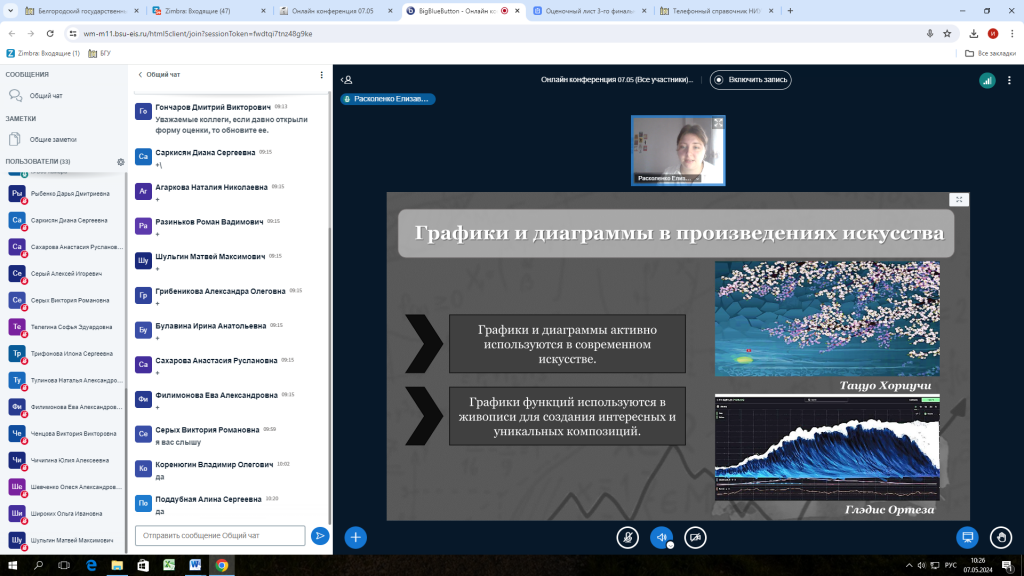This screenshot has height=576, width=1024.
Task: Reload the current page
Action: point(50,33)
